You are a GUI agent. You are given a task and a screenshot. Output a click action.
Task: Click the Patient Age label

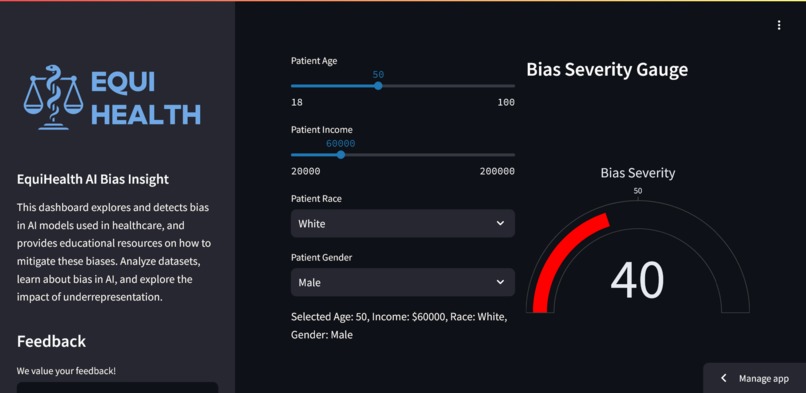pyautogui.click(x=314, y=61)
